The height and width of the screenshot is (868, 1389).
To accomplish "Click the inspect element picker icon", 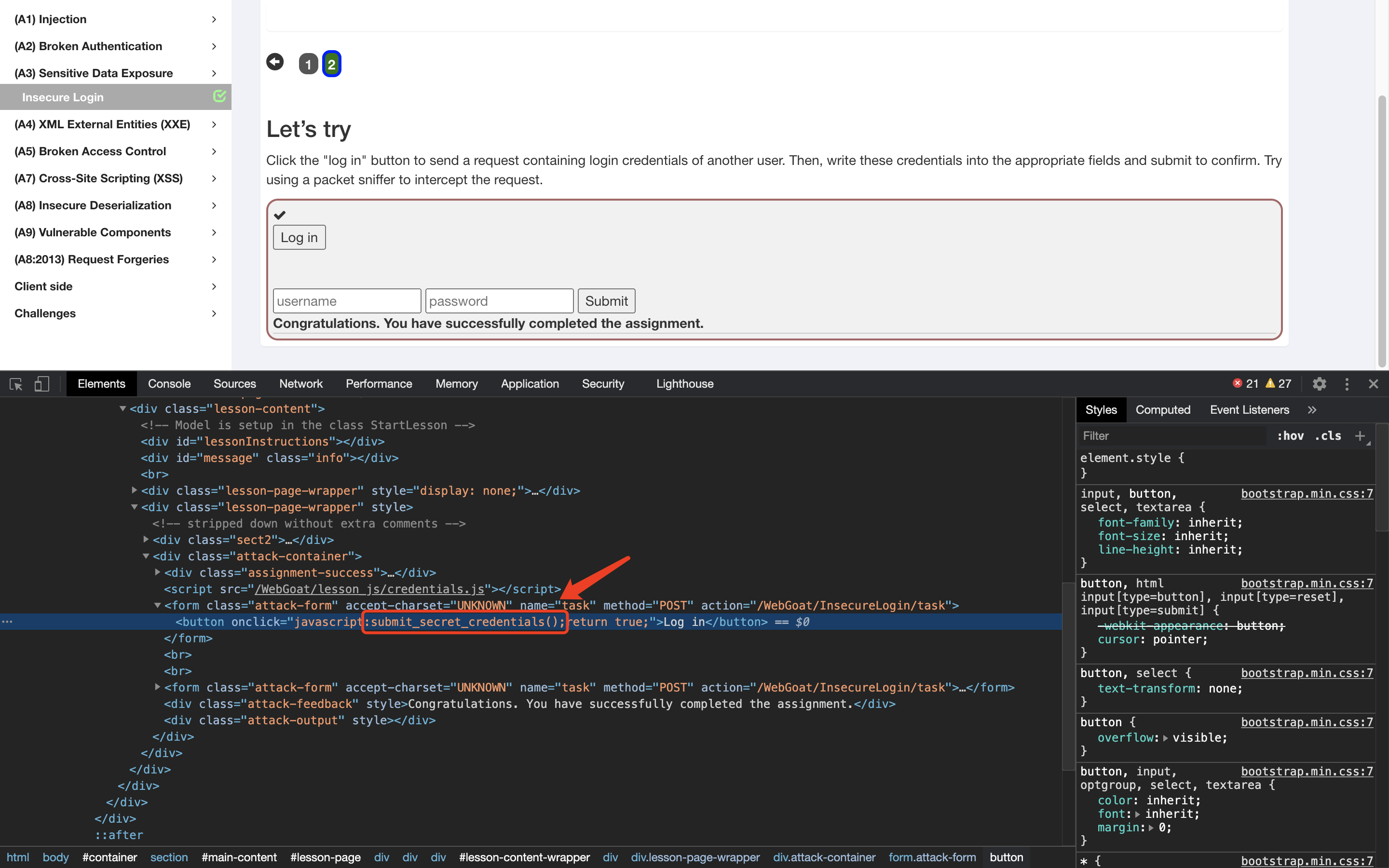I will point(16,384).
